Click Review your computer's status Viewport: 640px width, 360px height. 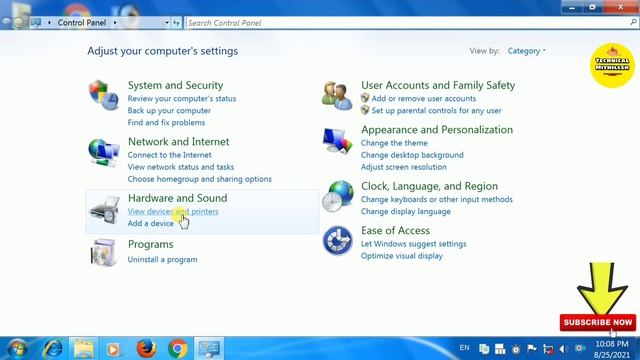click(x=182, y=98)
